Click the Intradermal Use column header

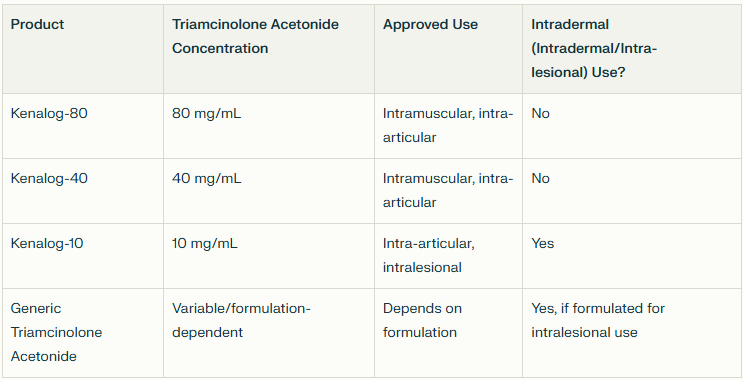[632, 49]
